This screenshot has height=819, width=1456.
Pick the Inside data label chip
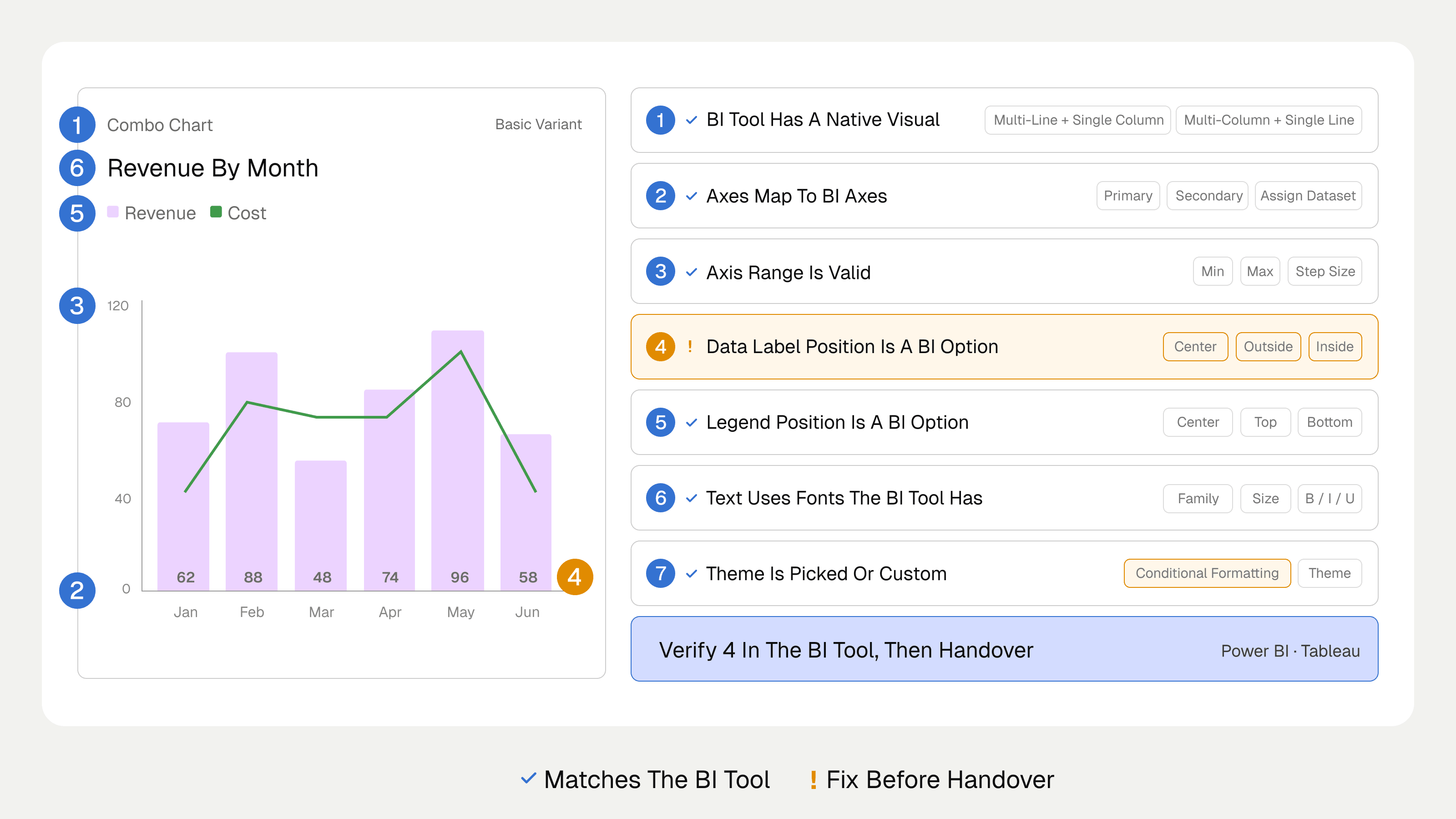point(1335,346)
